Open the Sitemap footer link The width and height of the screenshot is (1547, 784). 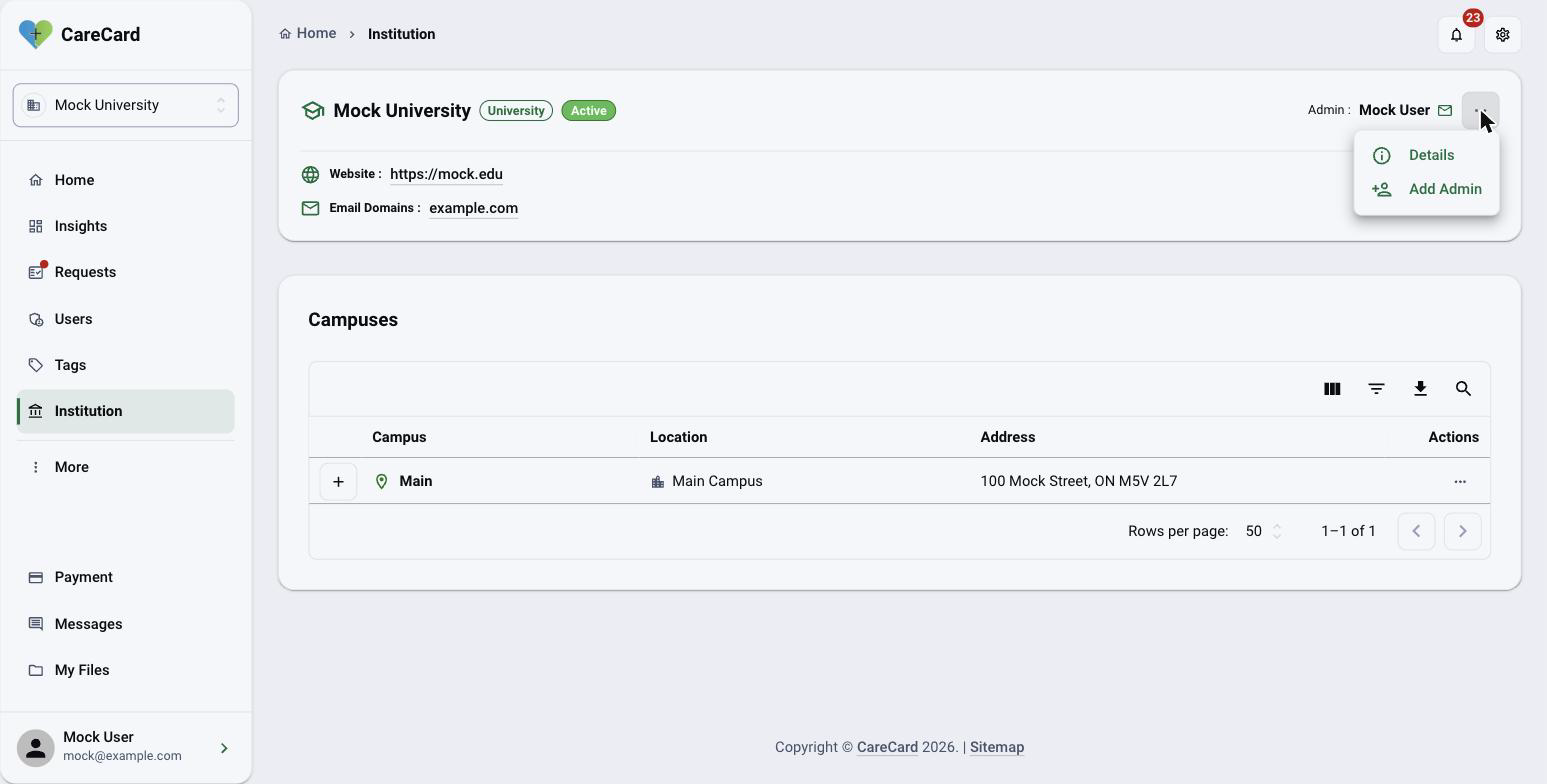[997, 747]
